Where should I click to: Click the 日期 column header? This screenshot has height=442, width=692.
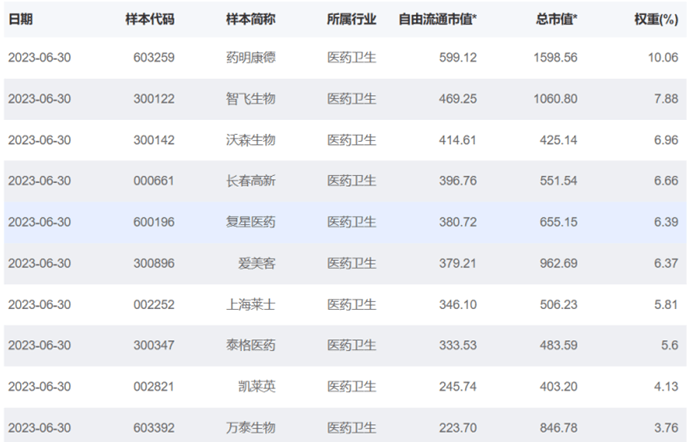tap(20, 19)
